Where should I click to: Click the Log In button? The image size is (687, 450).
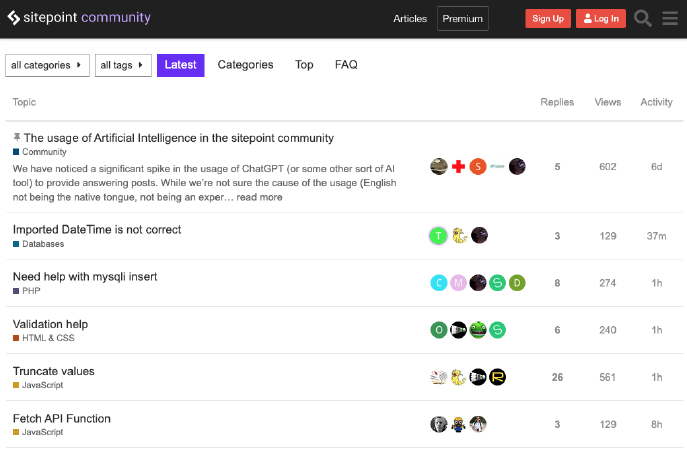pos(601,18)
